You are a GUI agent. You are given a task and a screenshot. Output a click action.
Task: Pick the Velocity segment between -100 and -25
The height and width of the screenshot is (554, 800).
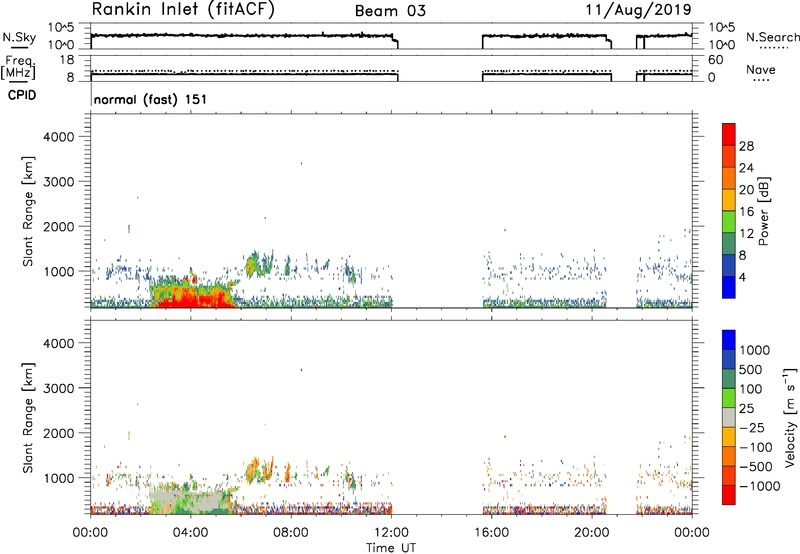click(x=729, y=437)
